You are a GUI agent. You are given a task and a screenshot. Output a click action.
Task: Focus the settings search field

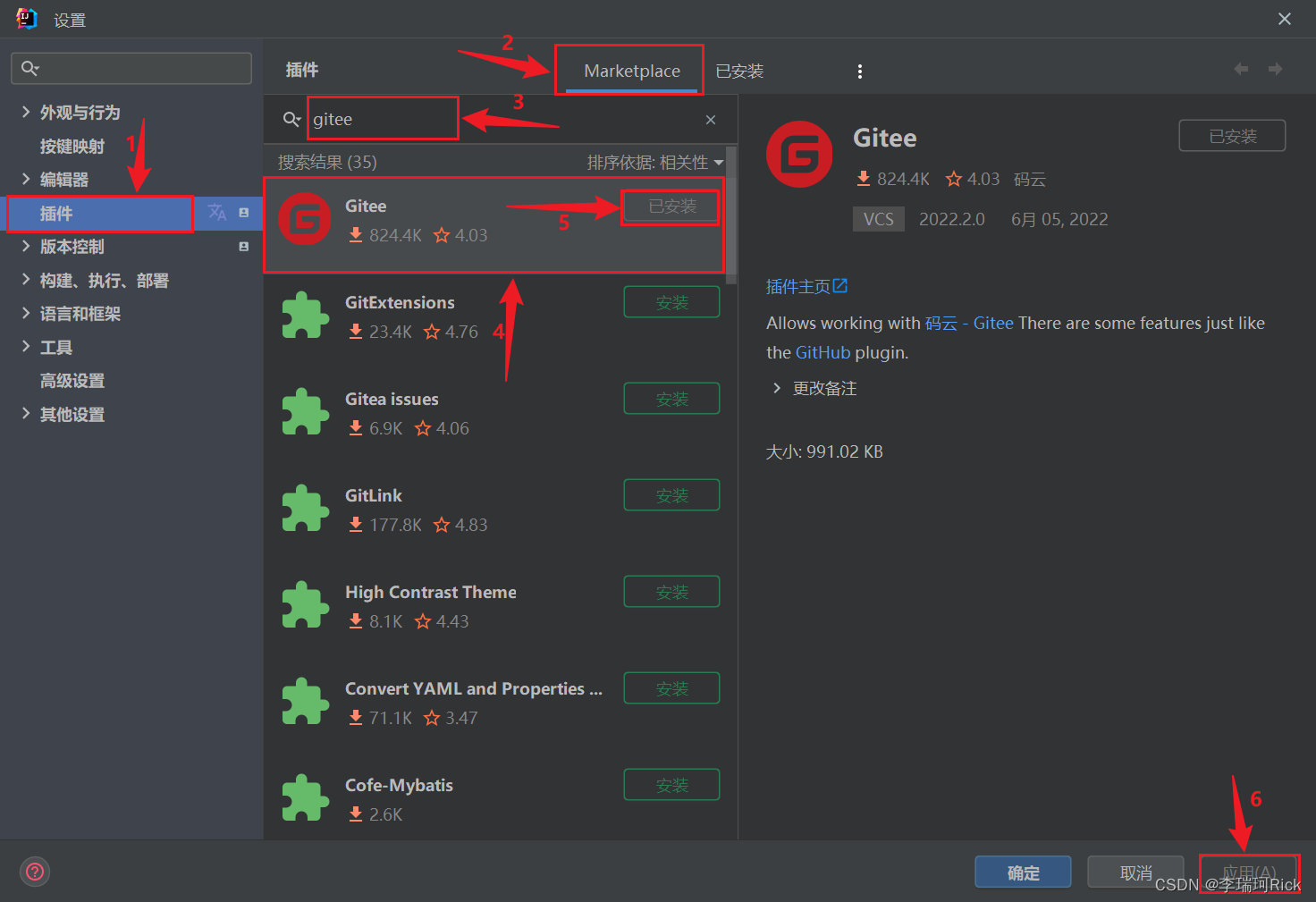[131, 68]
